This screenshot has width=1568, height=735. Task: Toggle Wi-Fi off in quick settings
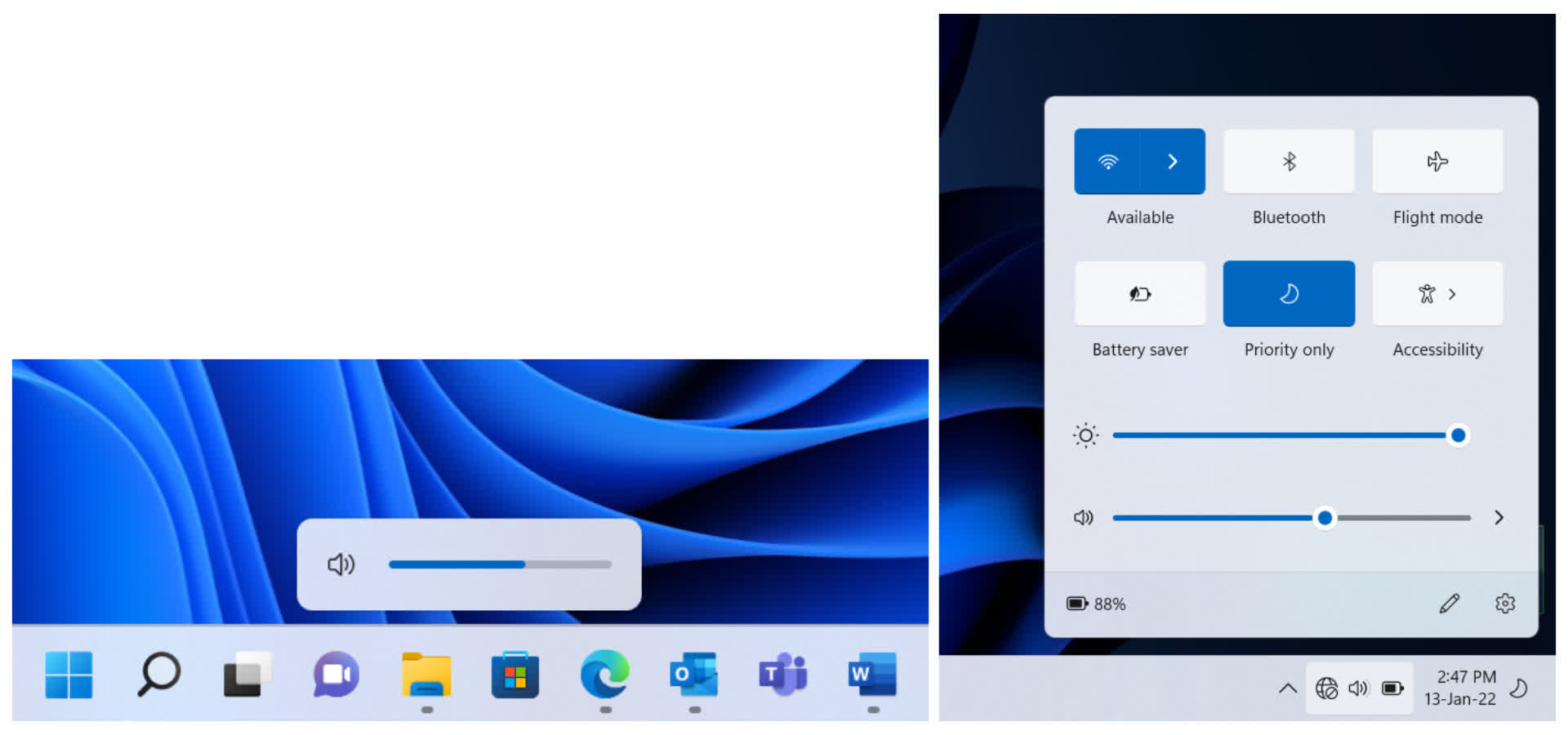click(1107, 162)
